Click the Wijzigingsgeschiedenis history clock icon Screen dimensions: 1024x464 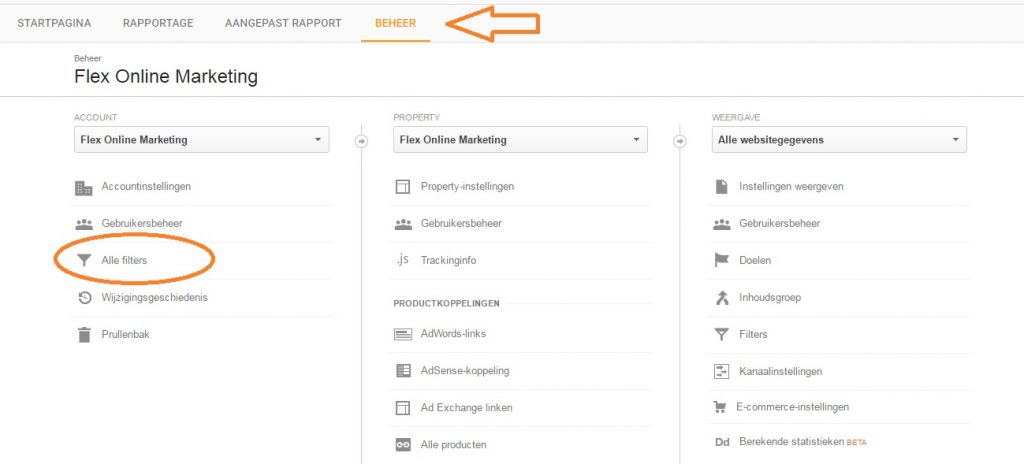pyautogui.click(x=84, y=297)
